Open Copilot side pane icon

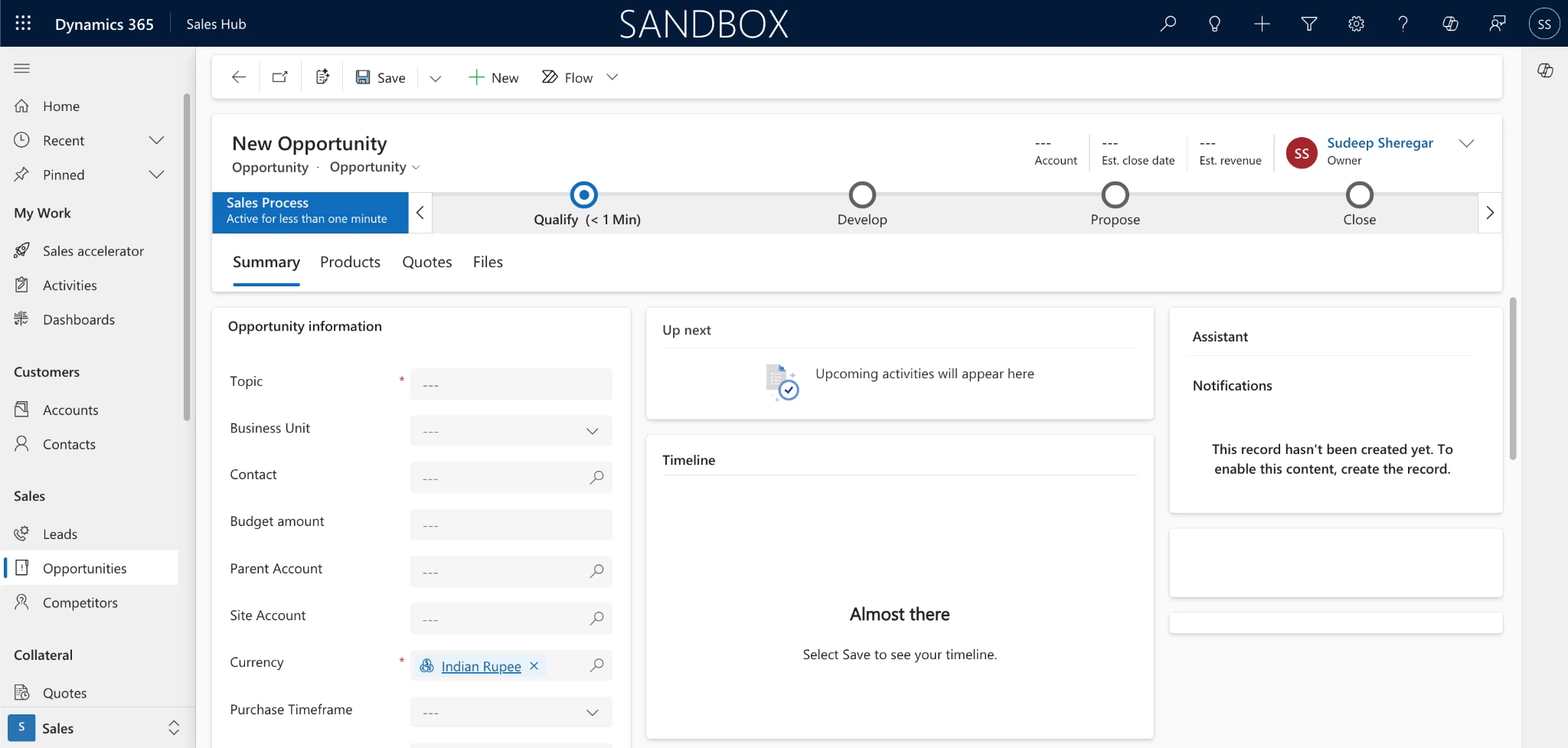1545,70
